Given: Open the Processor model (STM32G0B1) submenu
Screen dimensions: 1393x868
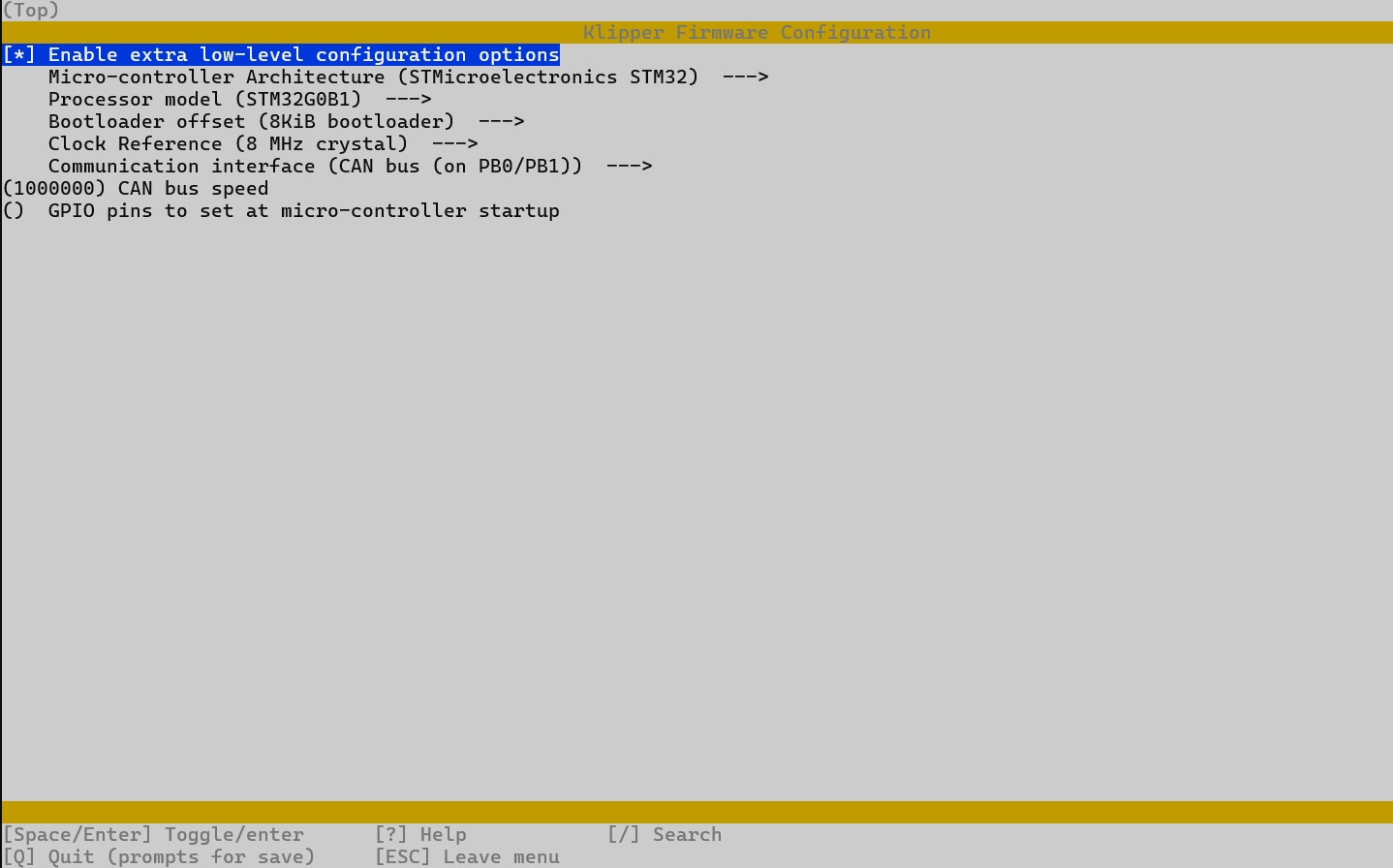Looking at the screenshot, I should pyautogui.click(x=240, y=100).
